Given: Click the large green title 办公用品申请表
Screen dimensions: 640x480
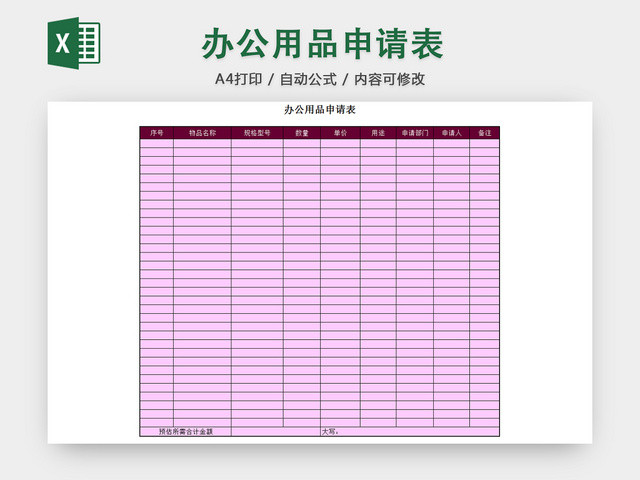Looking at the screenshot, I should [x=322, y=44].
